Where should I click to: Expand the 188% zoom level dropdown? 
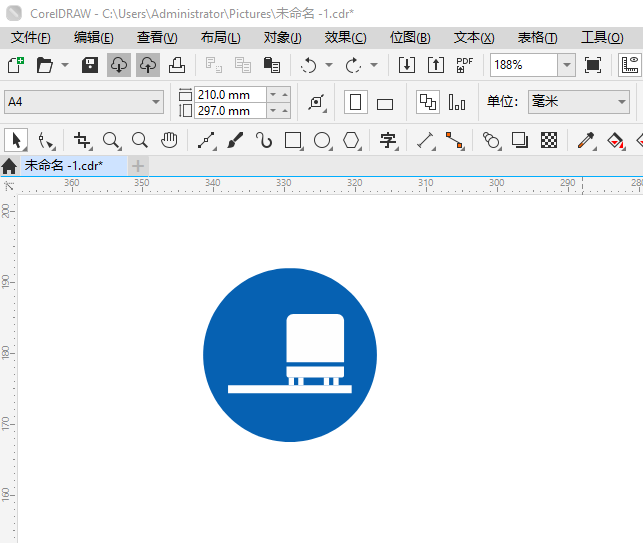coord(566,65)
